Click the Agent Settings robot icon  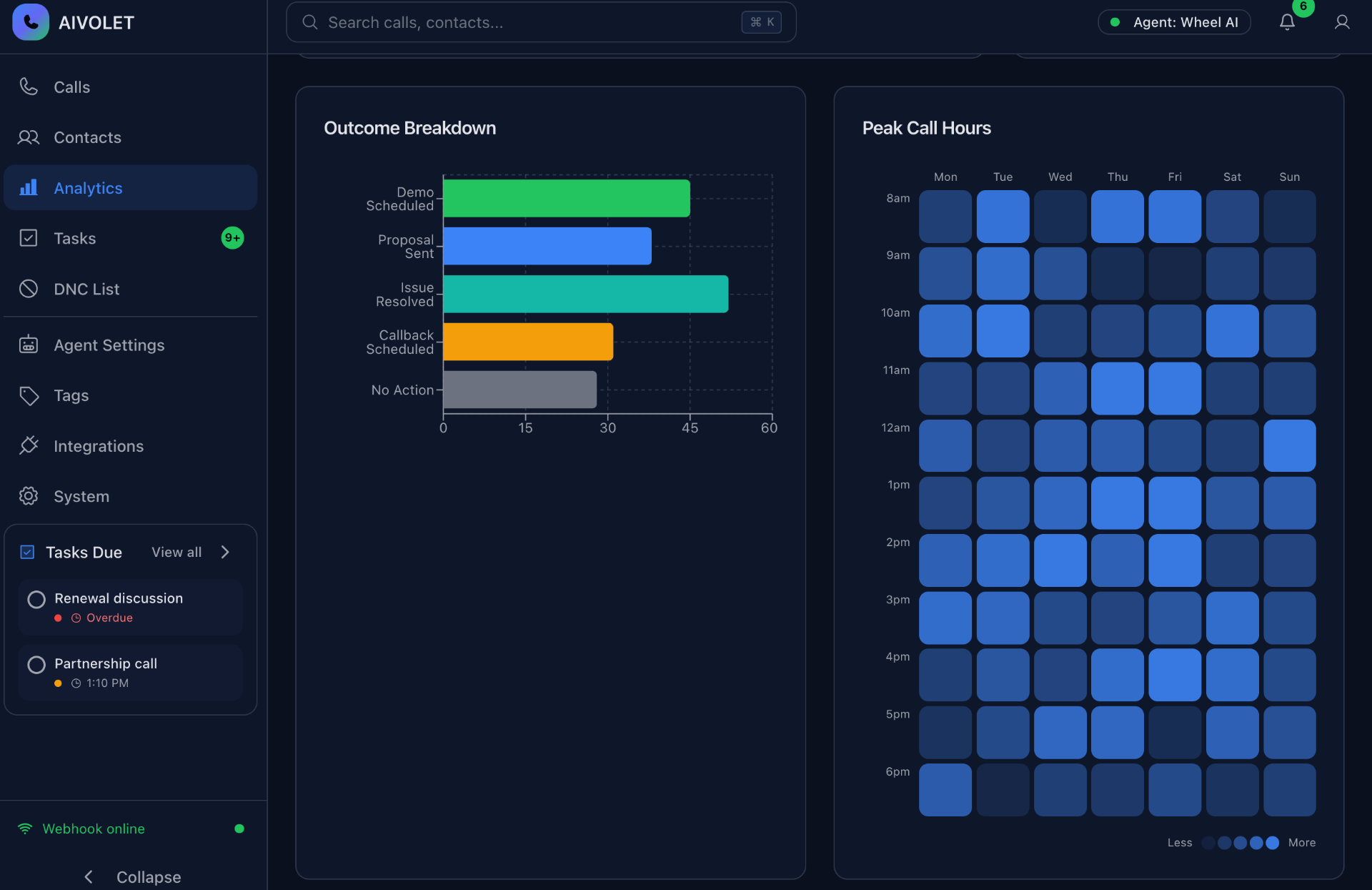(x=29, y=345)
